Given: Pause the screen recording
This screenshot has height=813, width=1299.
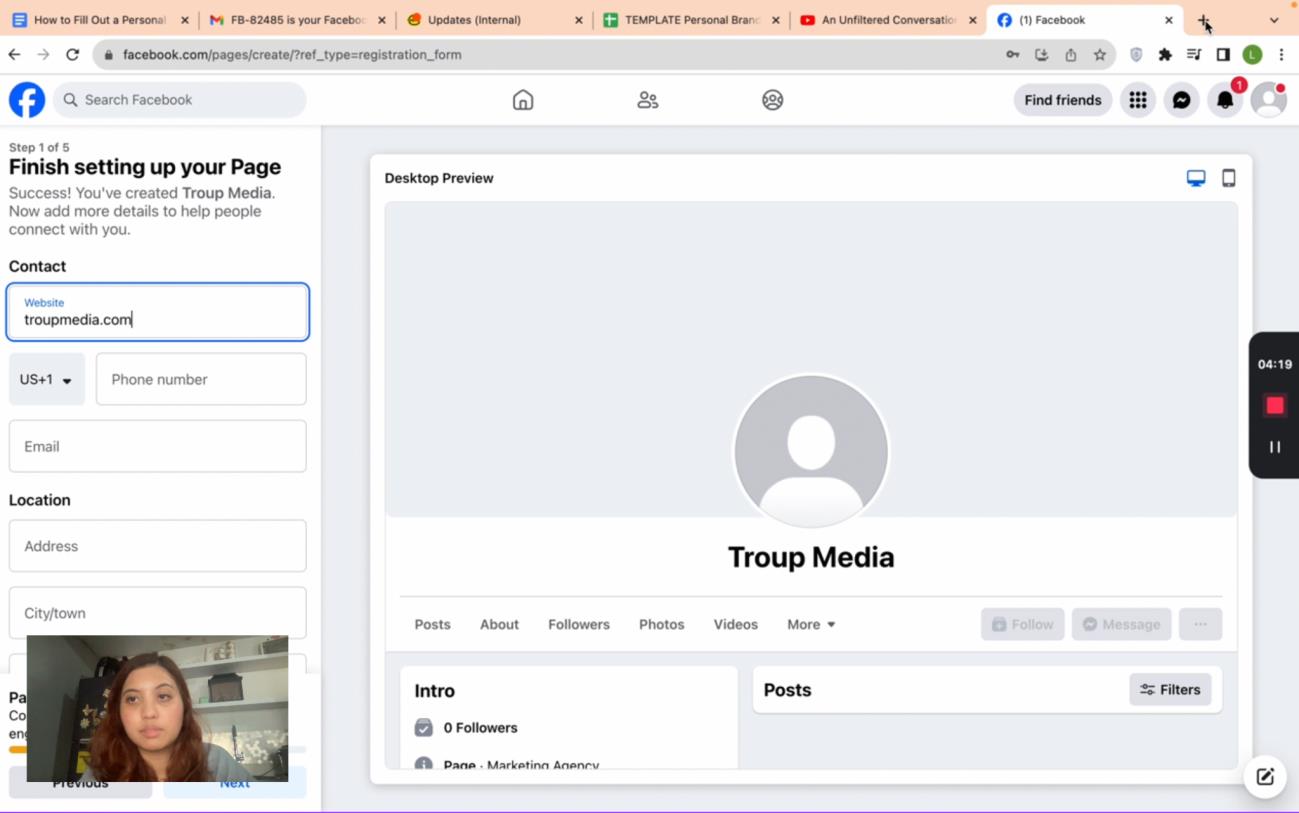Looking at the screenshot, I should (x=1274, y=447).
